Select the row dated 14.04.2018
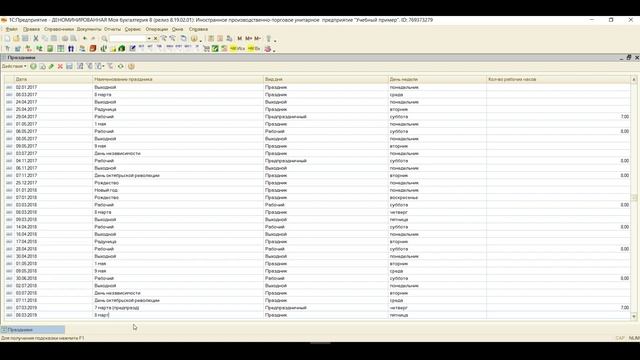Screen dimensions: 640x360 (x=318, y=227)
